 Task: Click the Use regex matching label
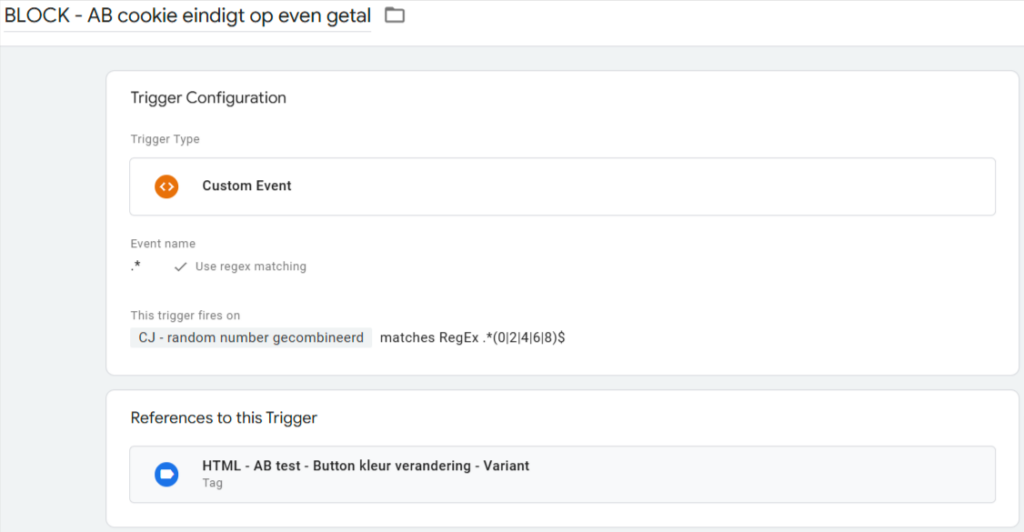251,266
